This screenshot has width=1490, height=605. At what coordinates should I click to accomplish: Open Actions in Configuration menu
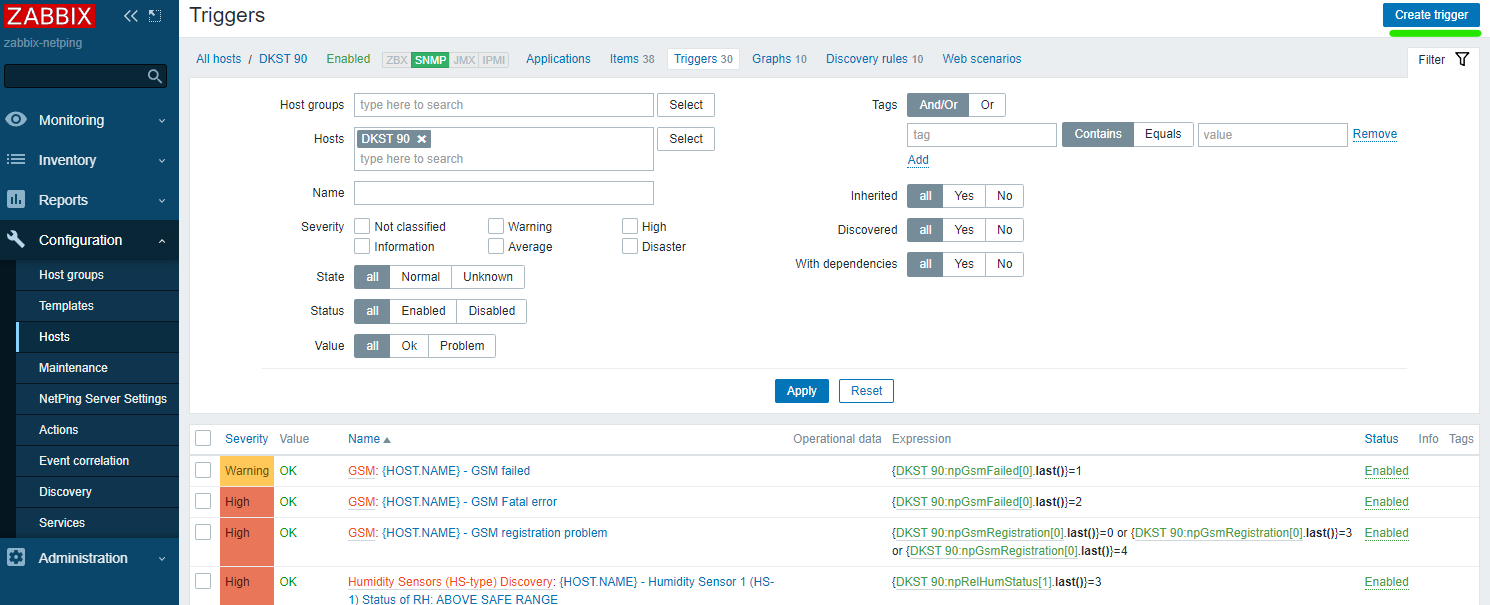pyautogui.click(x=98, y=430)
